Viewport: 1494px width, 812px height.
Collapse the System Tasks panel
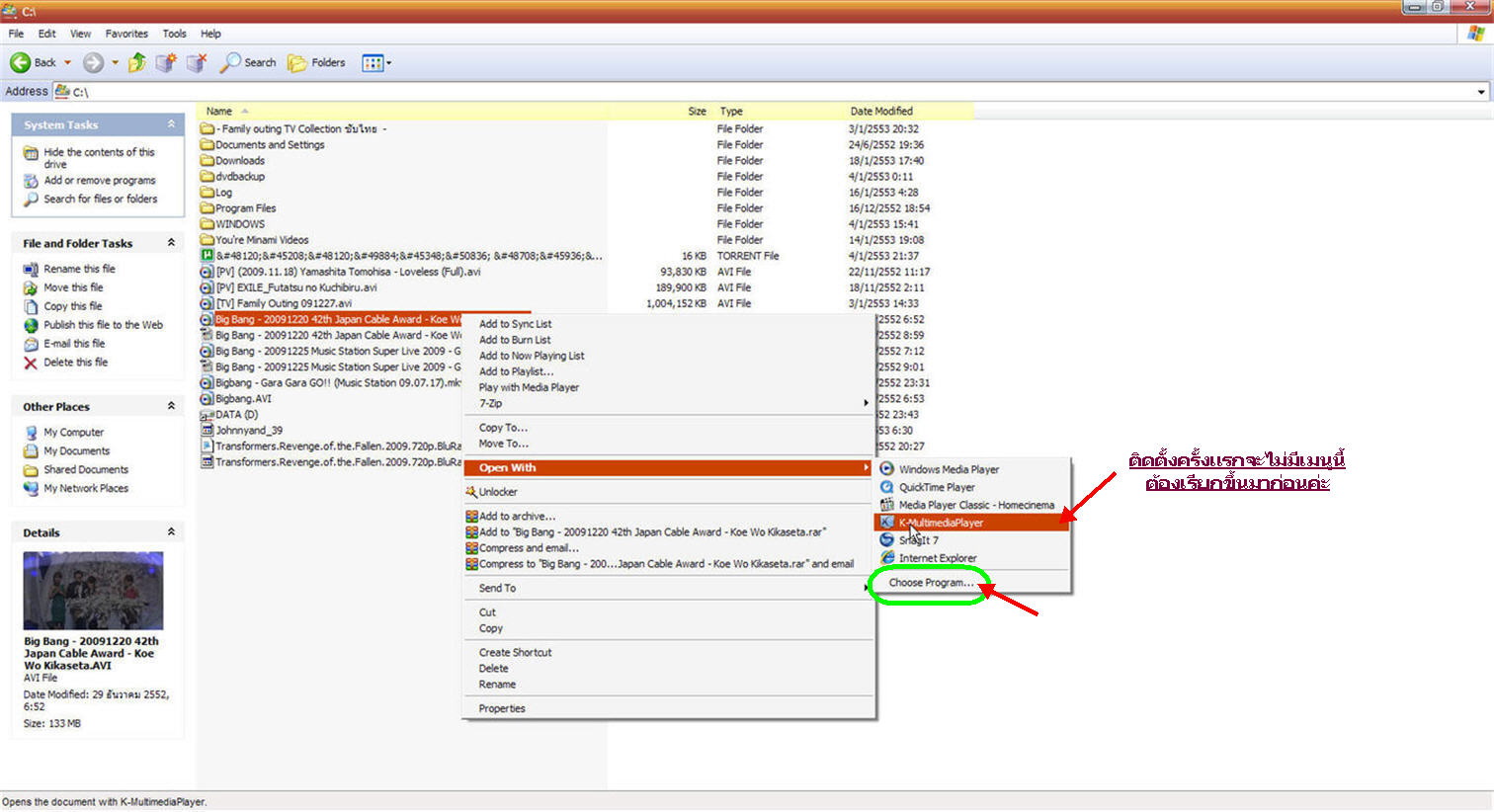pyautogui.click(x=171, y=124)
